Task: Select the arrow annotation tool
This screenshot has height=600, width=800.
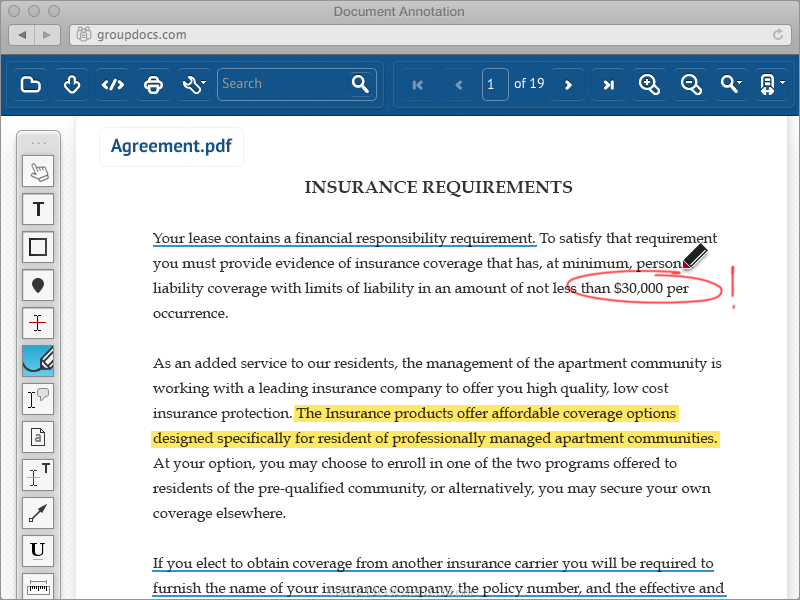Action: point(38,513)
